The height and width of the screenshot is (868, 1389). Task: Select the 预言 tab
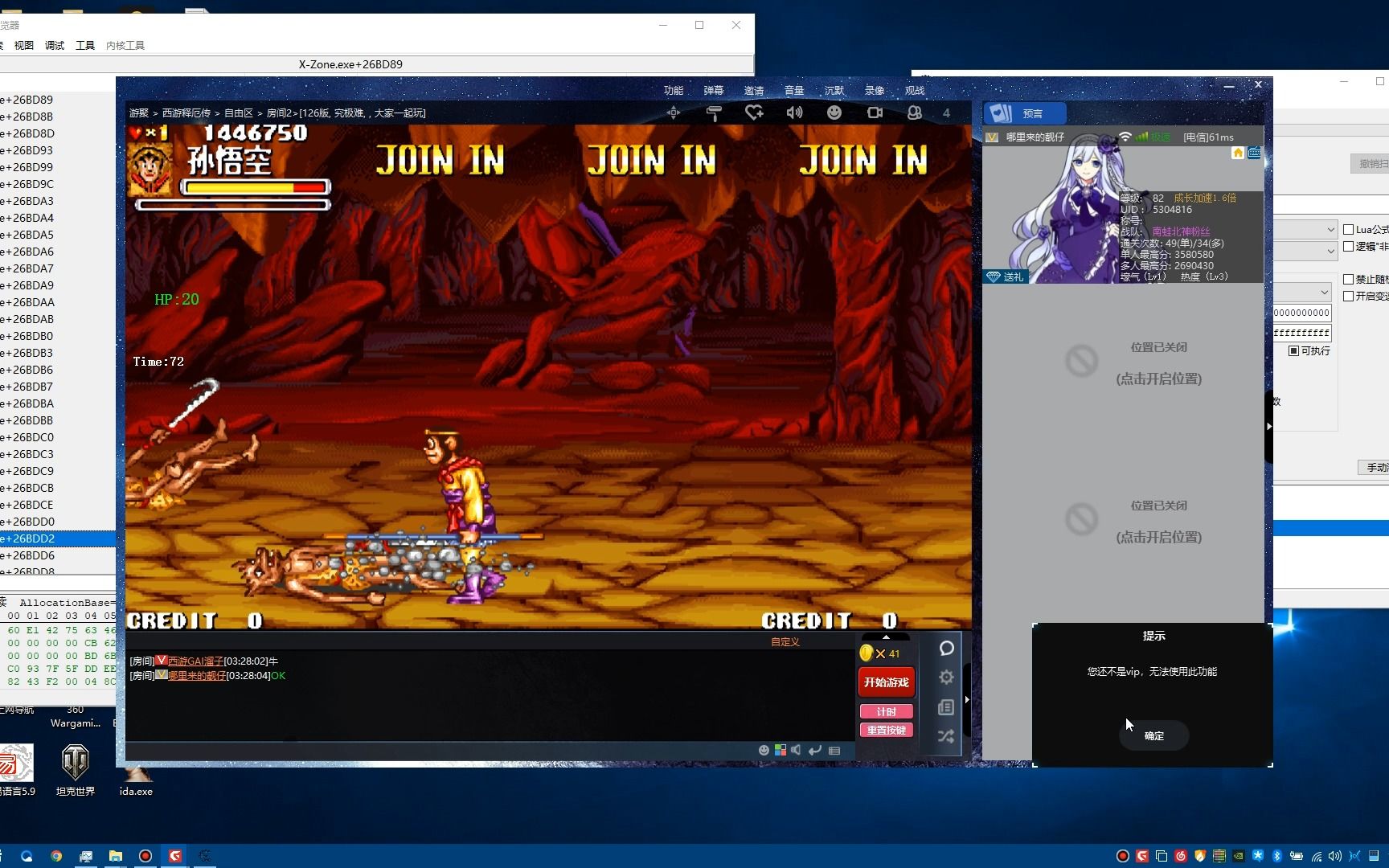pyautogui.click(x=1026, y=113)
